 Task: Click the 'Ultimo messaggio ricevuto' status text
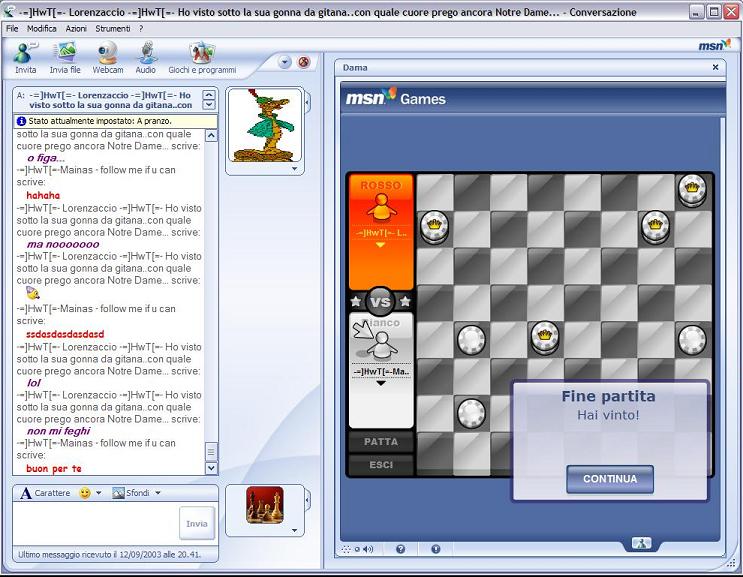pyautogui.click(x=109, y=554)
